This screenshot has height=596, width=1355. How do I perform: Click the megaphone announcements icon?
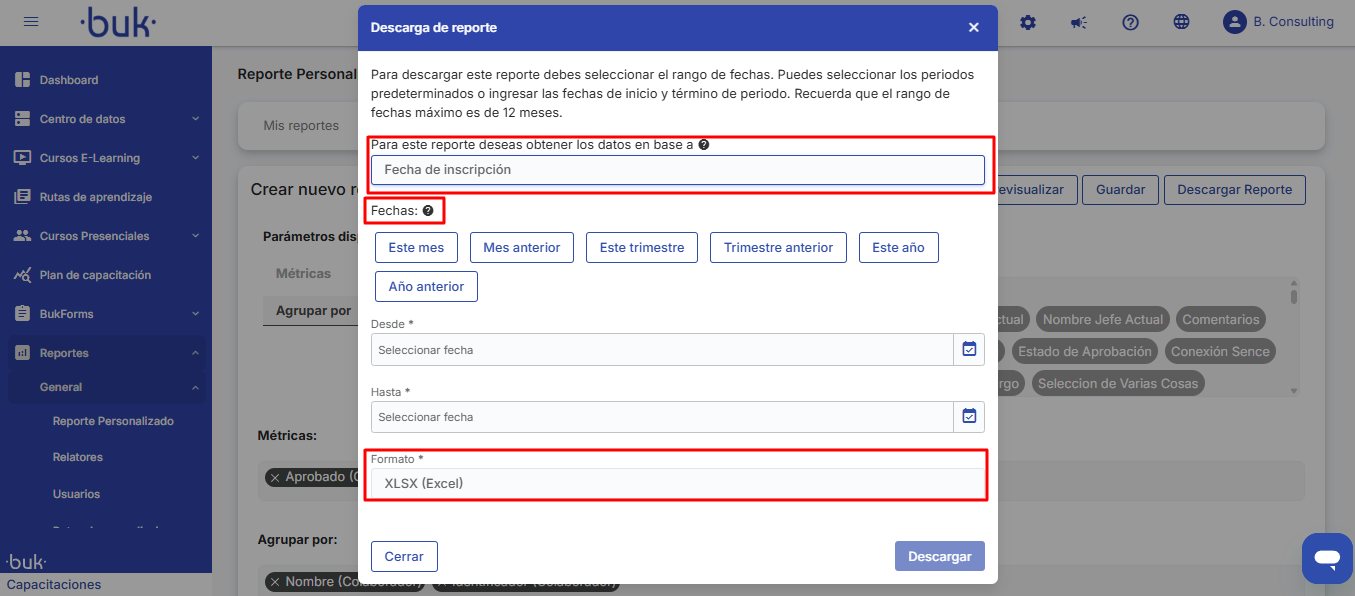[x=1079, y=22]
